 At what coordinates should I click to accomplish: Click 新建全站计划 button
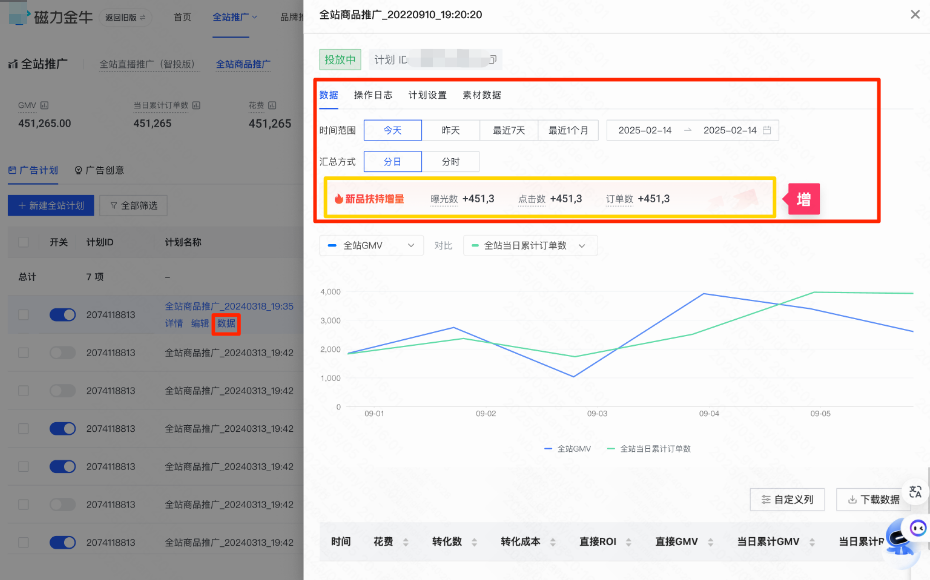tap(51, 205)
